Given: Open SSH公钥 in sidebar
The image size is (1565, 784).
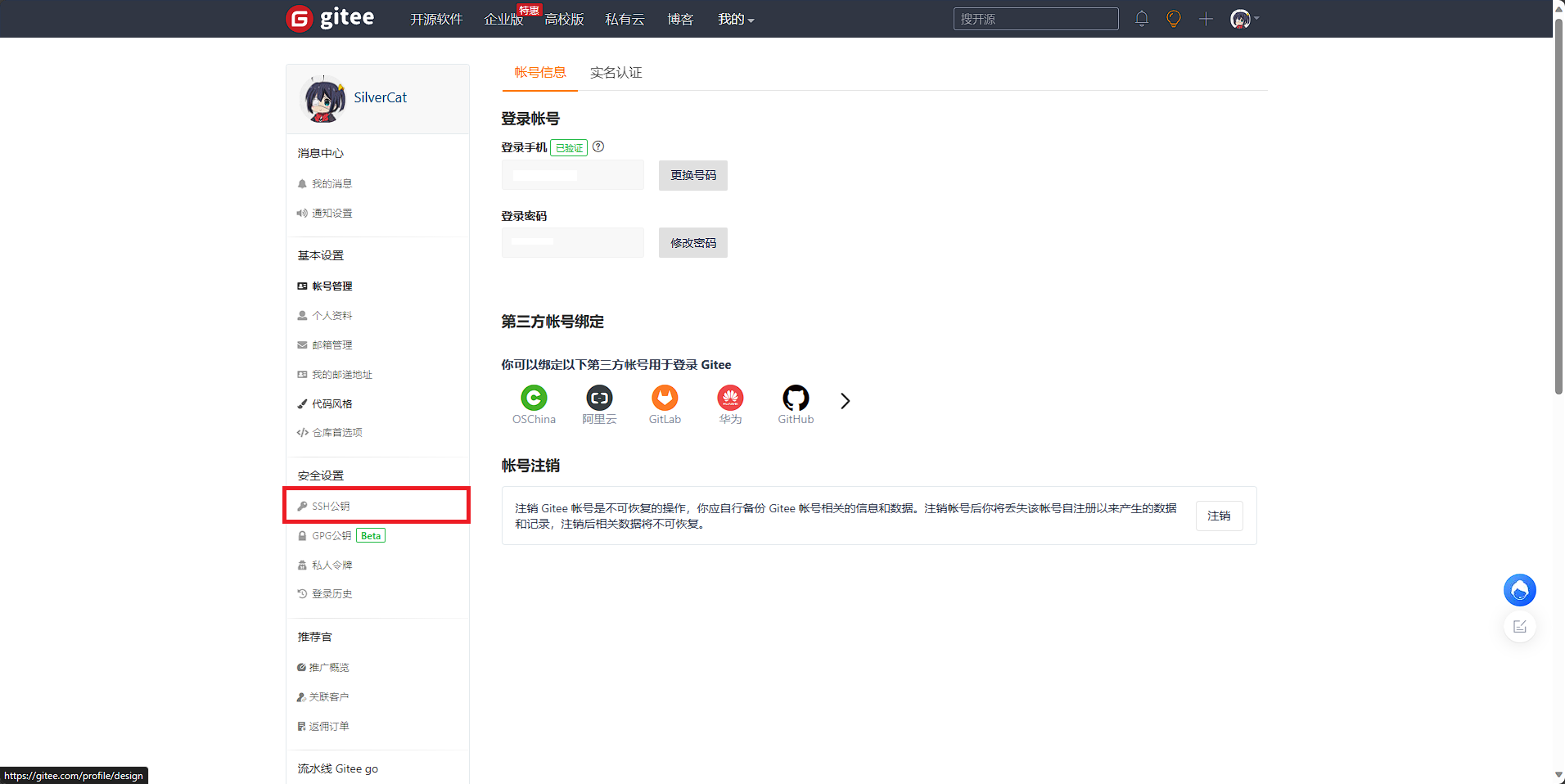Looking at the screenshot, I should [x=331, y=507].
